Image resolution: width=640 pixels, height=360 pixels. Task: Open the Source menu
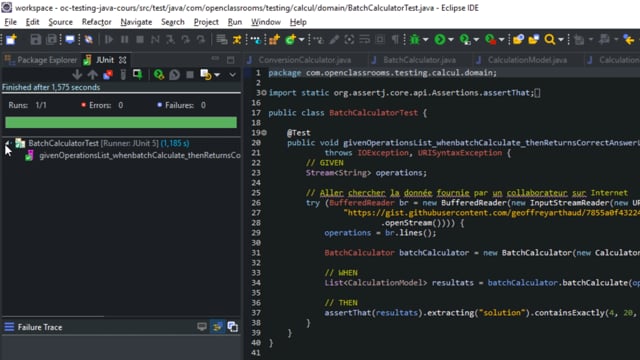coord(60,22)
